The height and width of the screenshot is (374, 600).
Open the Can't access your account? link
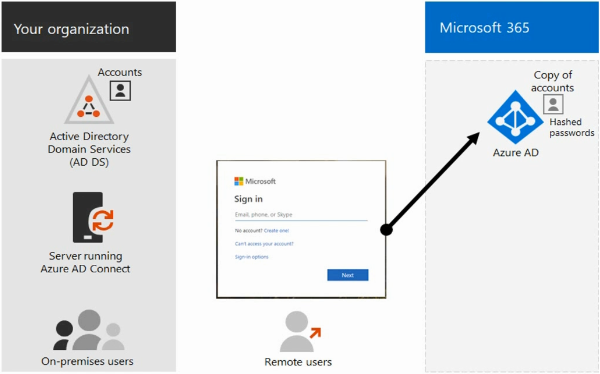point(264,243)
